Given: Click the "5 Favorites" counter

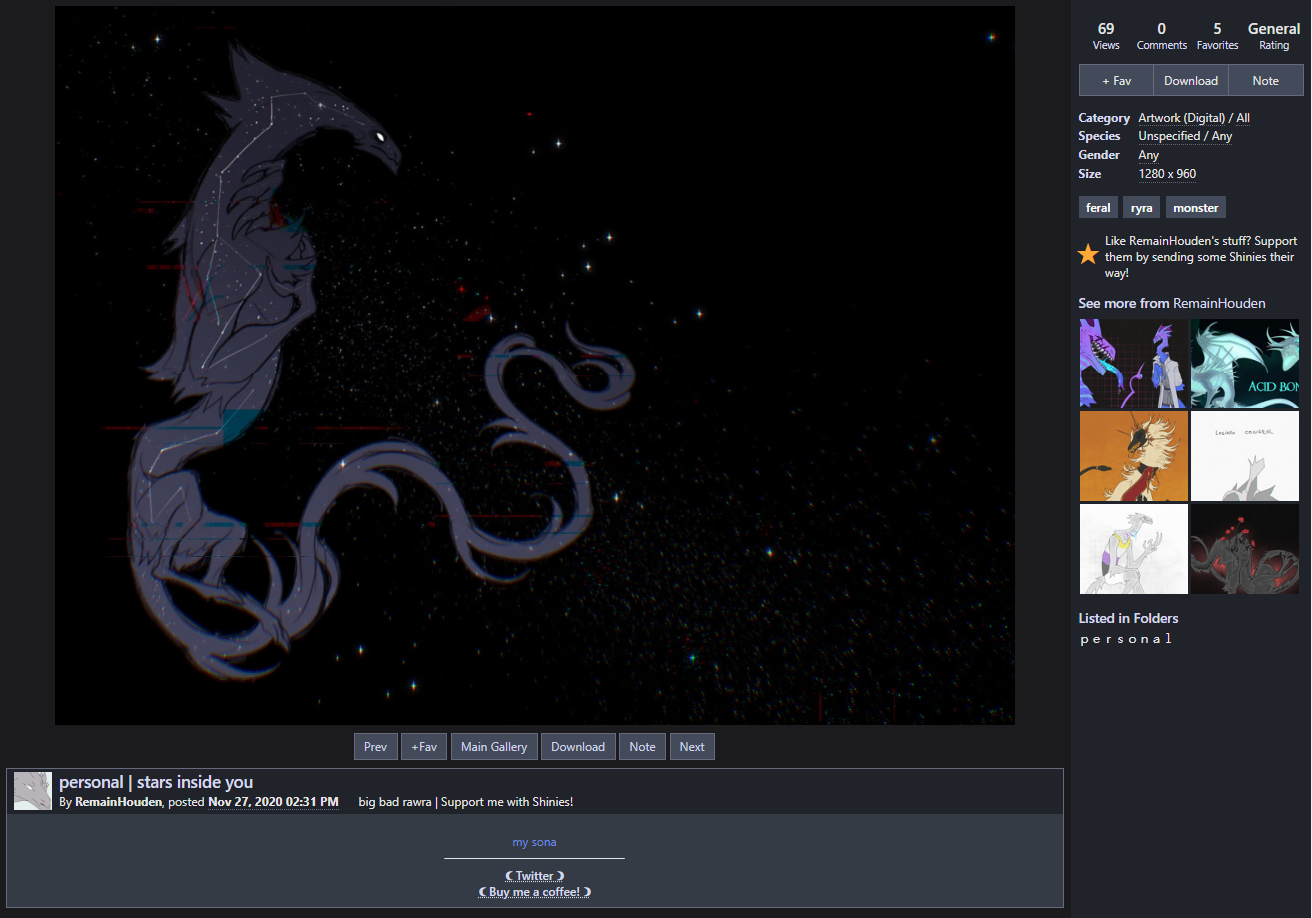Looking at the screenshot, I should coord(1217,36).
